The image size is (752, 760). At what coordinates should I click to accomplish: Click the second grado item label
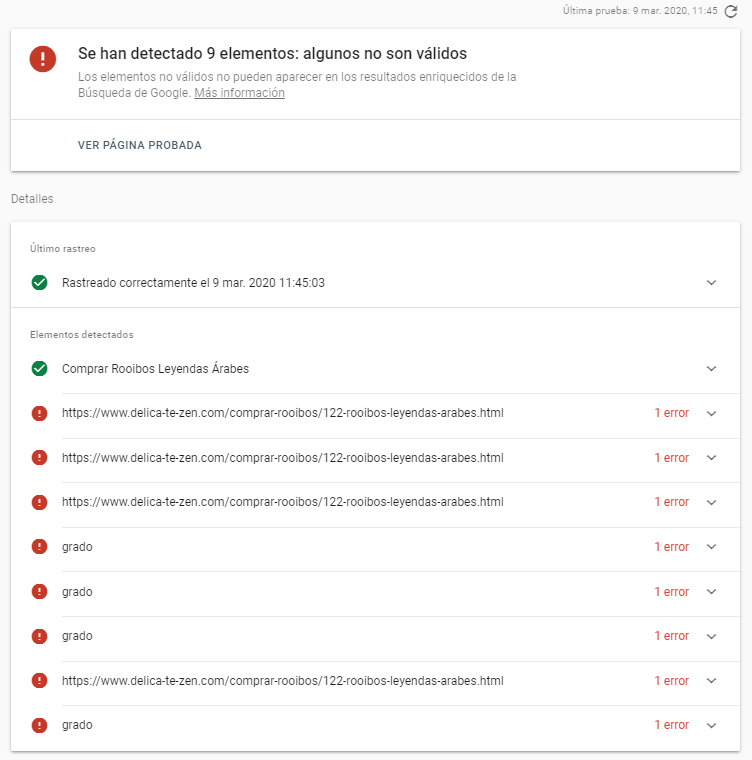coord(77,592)
